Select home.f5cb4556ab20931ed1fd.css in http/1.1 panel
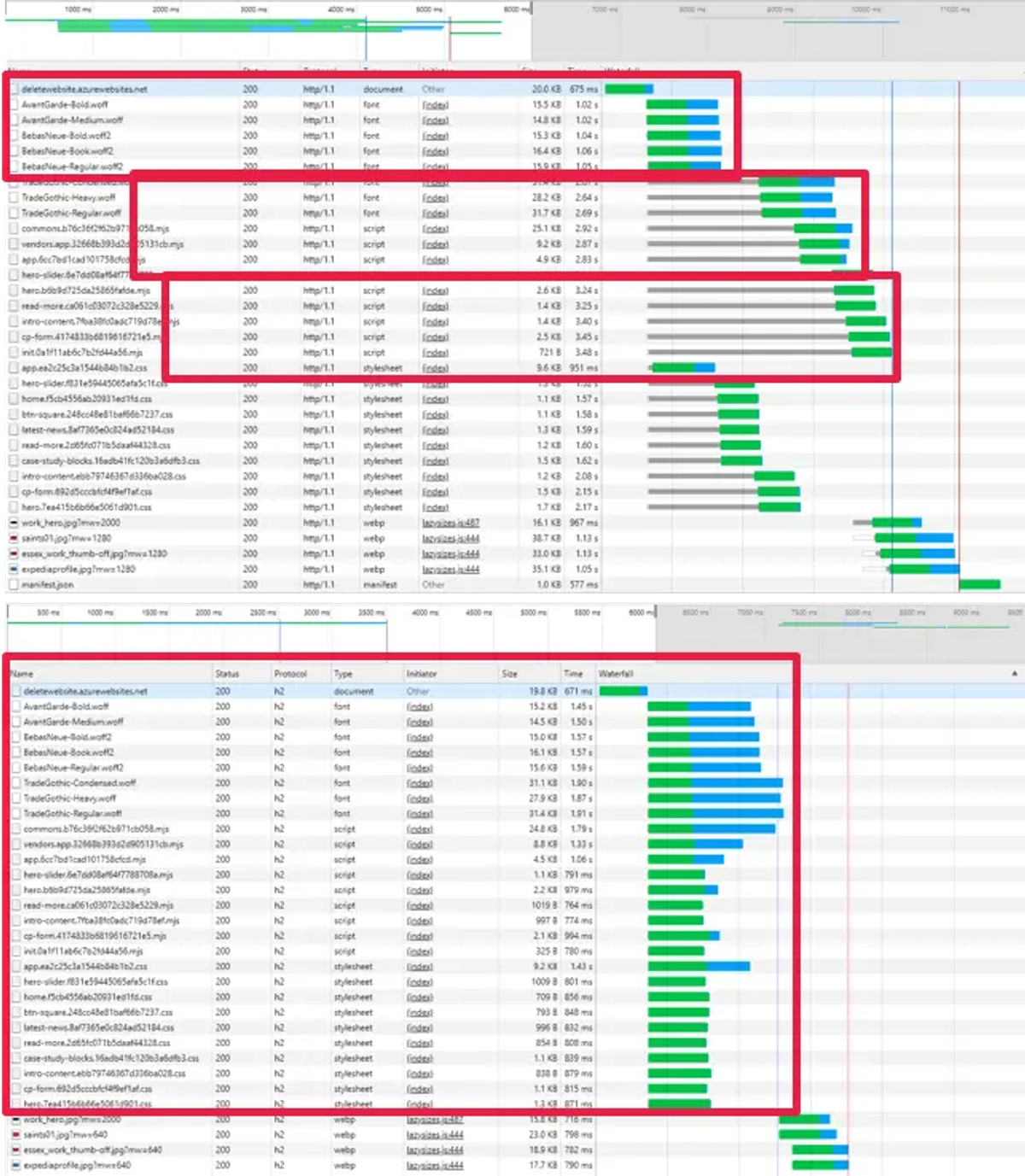1025x1176 pixels. pyautogui.click(x=86, y=399)
